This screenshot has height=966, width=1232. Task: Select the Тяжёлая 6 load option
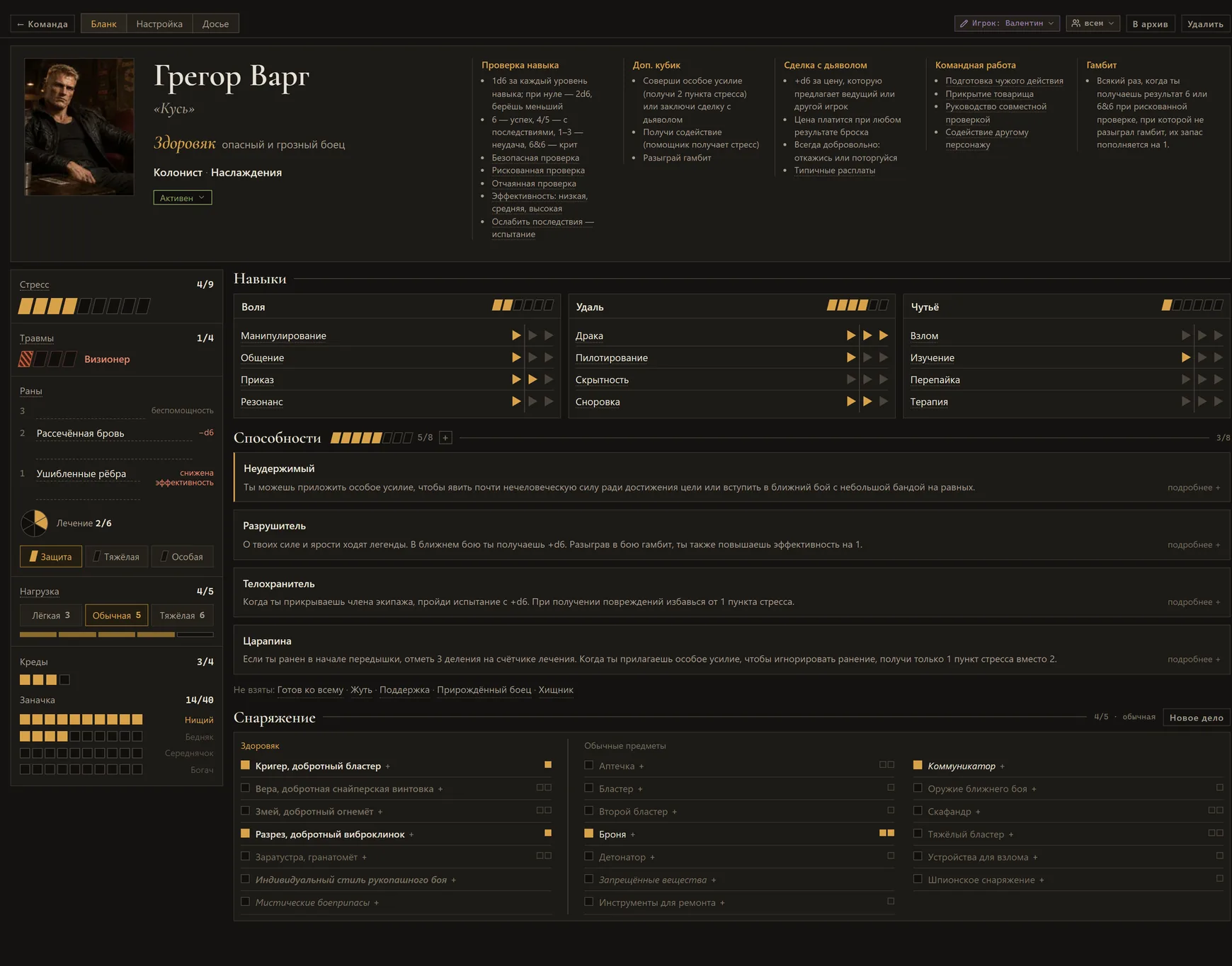(x=182, y=615)
